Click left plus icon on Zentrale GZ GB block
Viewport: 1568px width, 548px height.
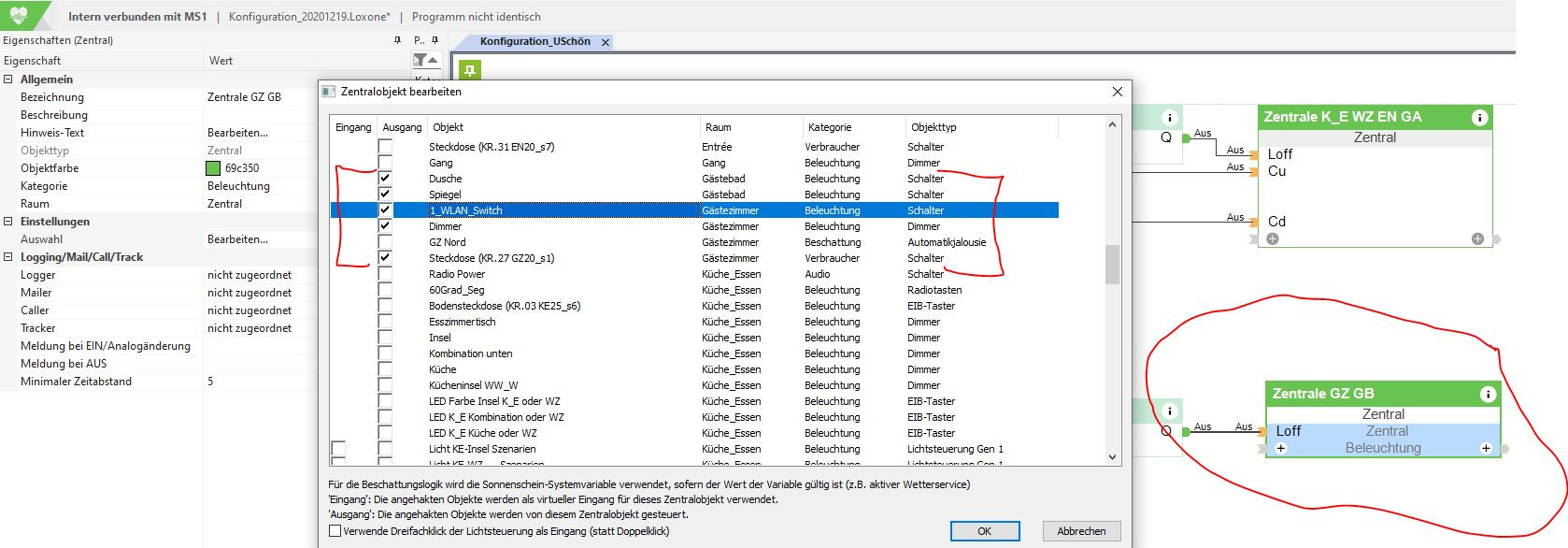1281,448
